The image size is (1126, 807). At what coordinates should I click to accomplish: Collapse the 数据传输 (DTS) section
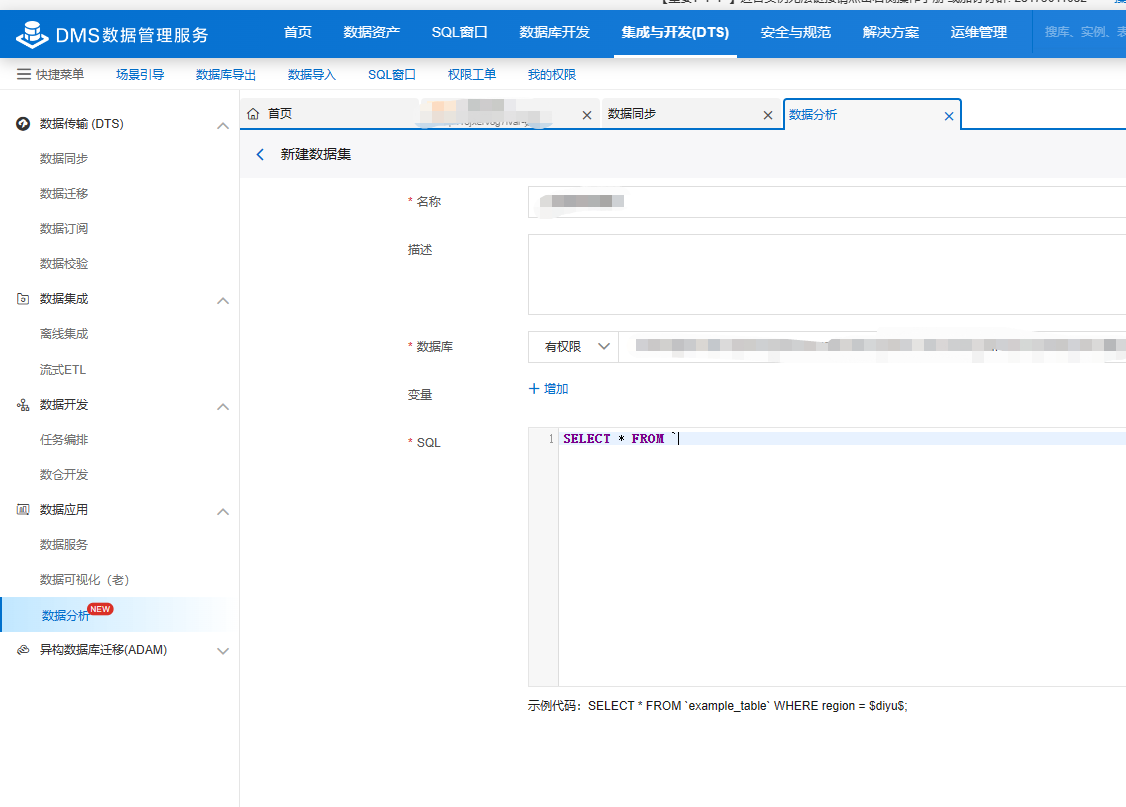[223, 125]
